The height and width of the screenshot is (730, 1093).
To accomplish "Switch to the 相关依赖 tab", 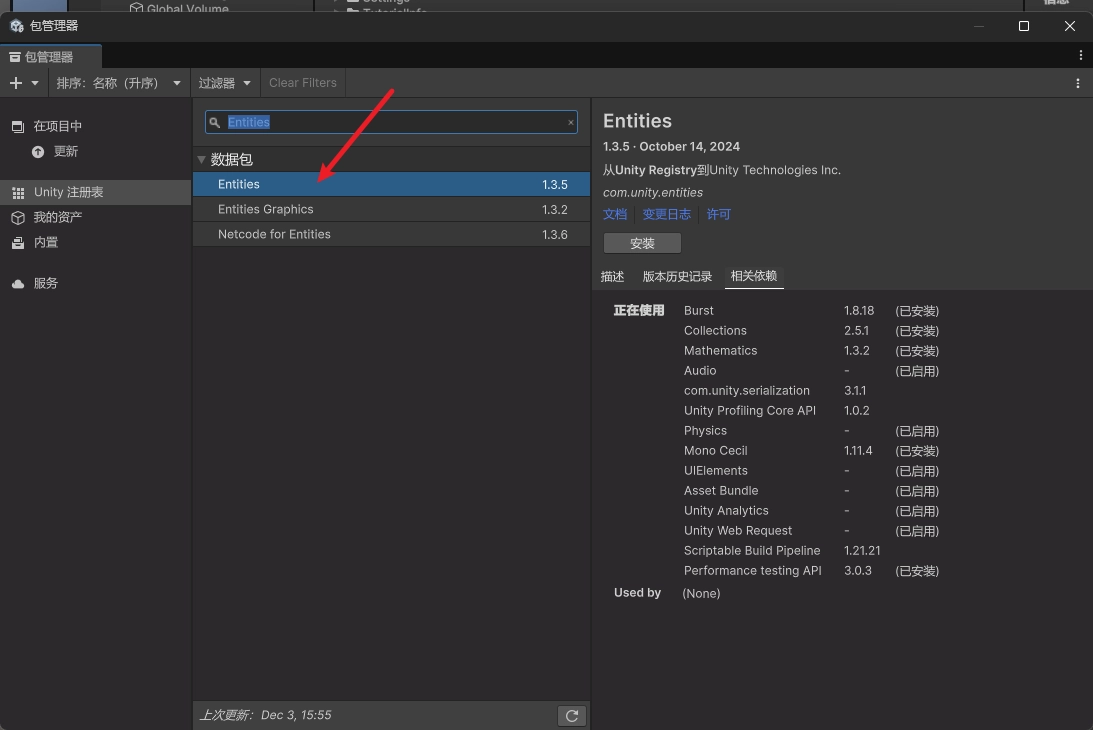I will [754, 276].
